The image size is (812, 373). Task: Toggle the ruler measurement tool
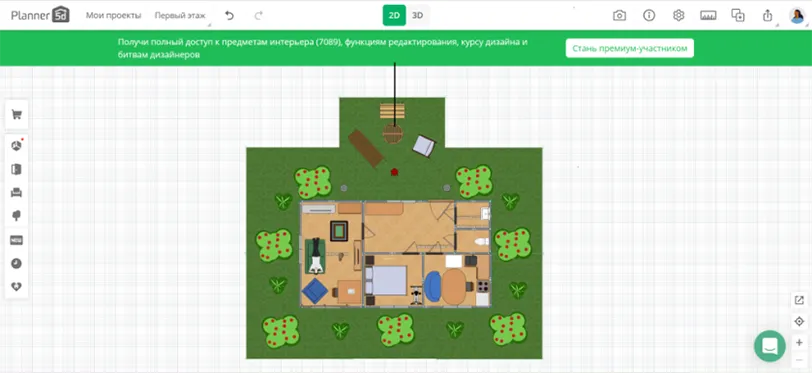pyautogui.click(x=708, y=16)
